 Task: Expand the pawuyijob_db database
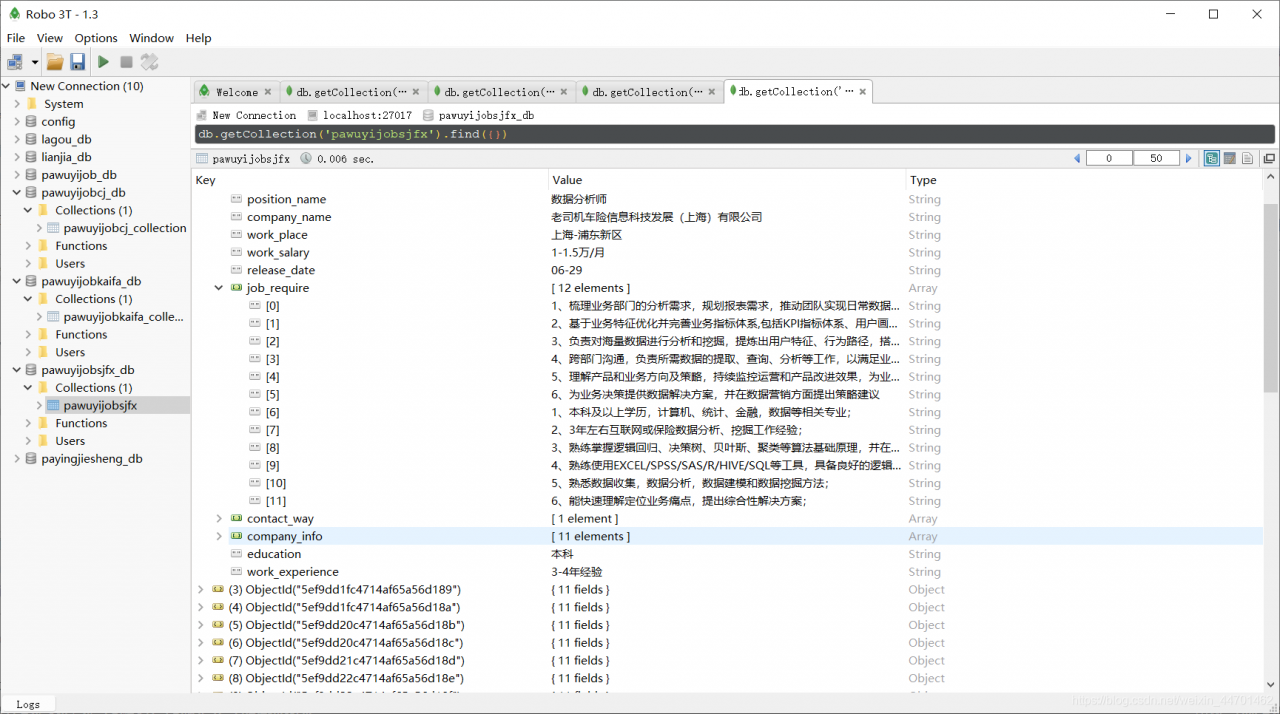(x=17, y=175)
